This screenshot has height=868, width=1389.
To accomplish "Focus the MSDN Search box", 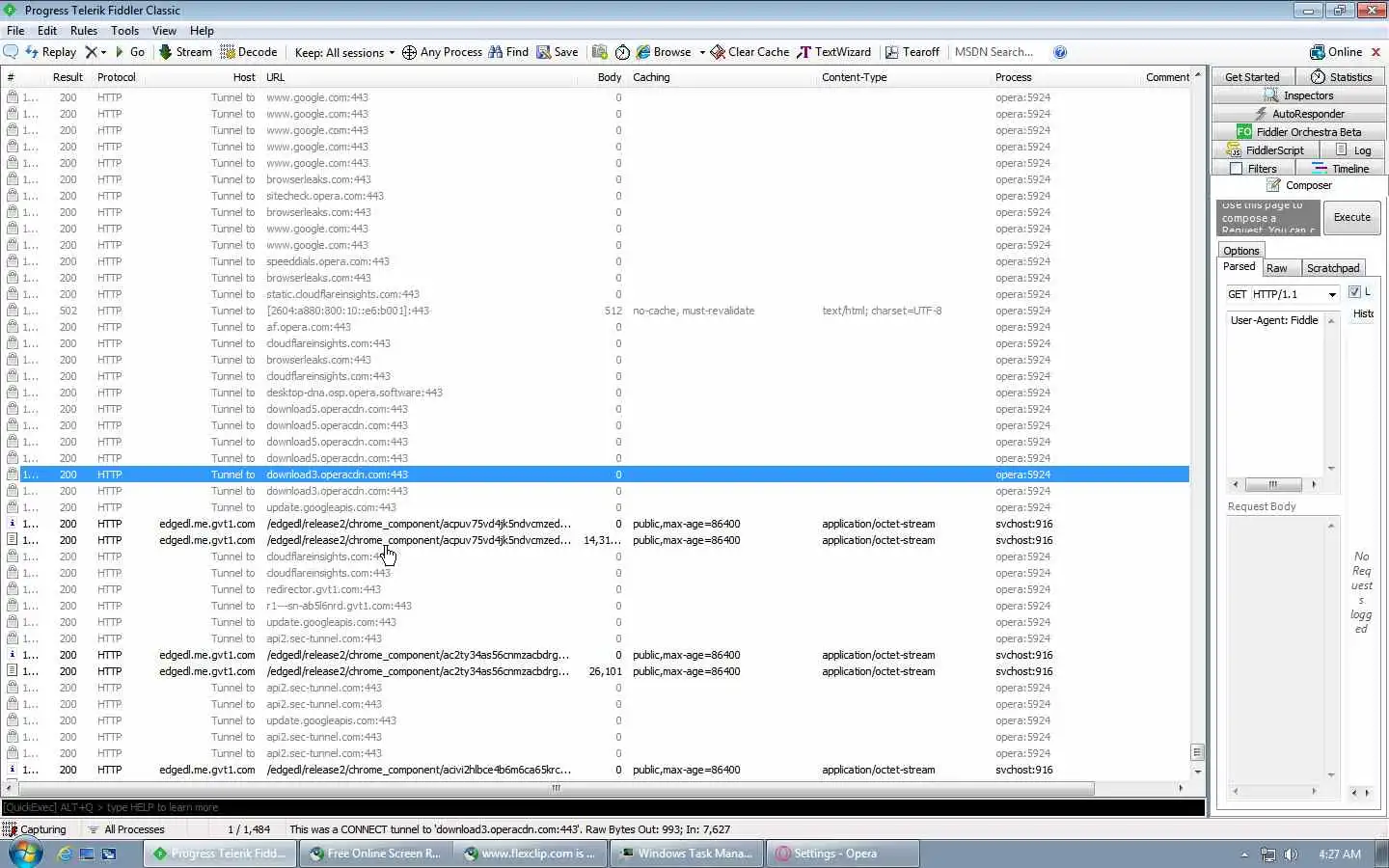I will 998,52.
